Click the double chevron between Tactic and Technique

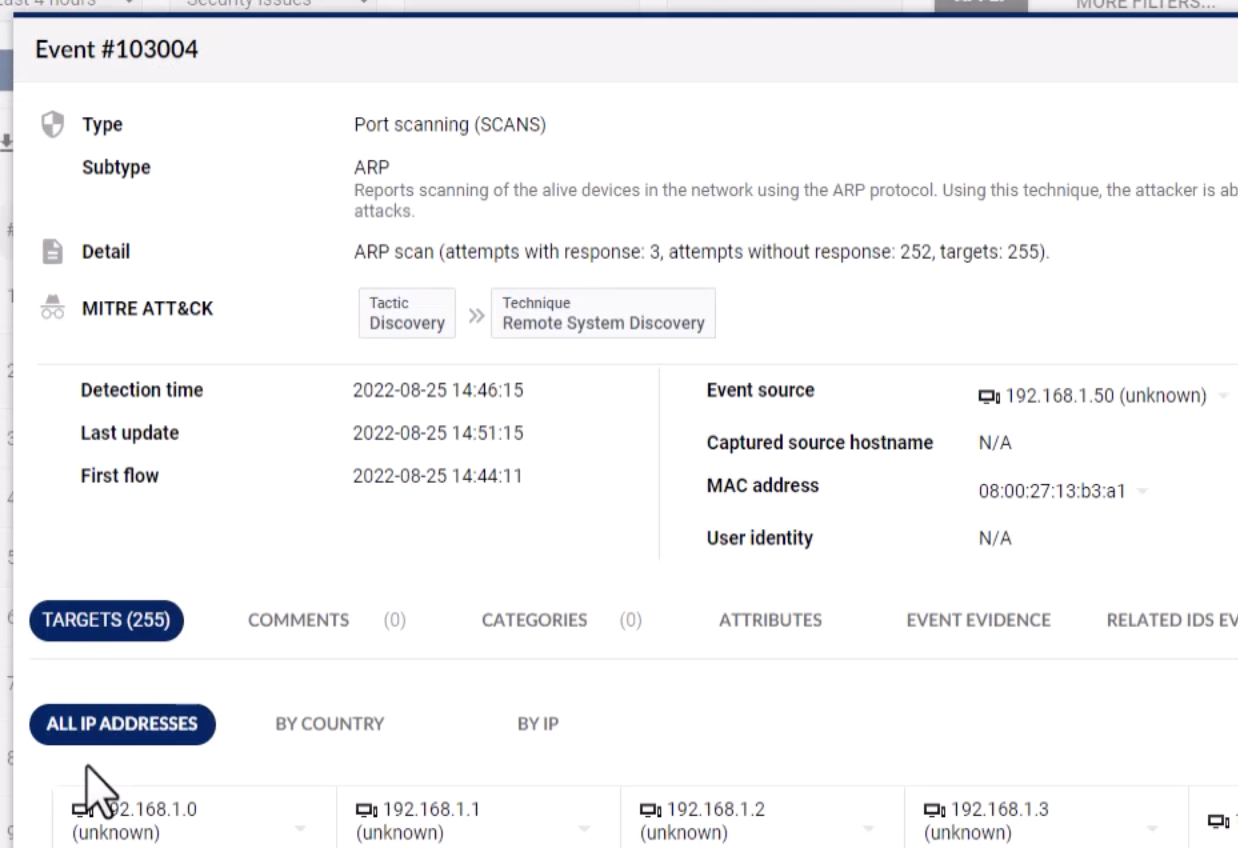click(476, 315)
